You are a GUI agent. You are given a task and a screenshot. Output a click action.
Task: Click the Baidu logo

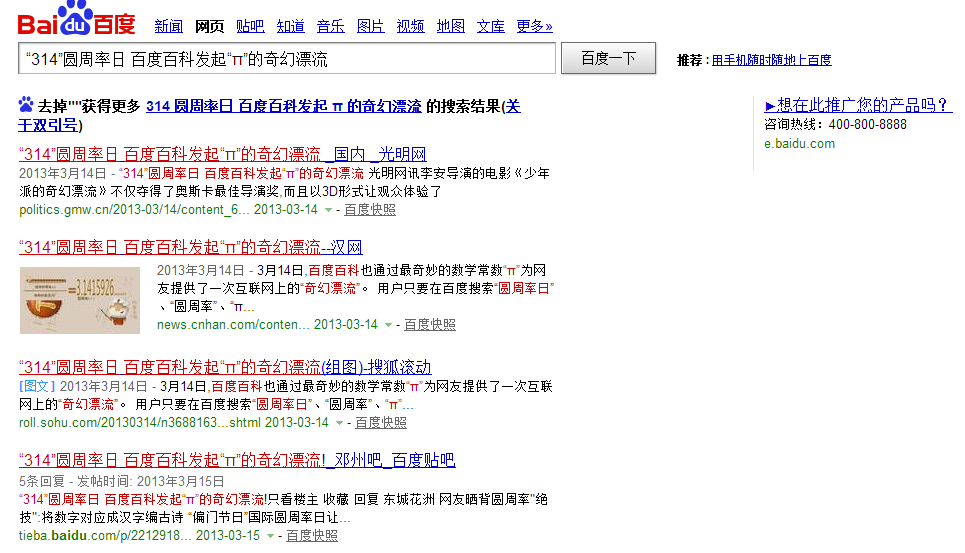pyautogui.click(x=76, y=18)
